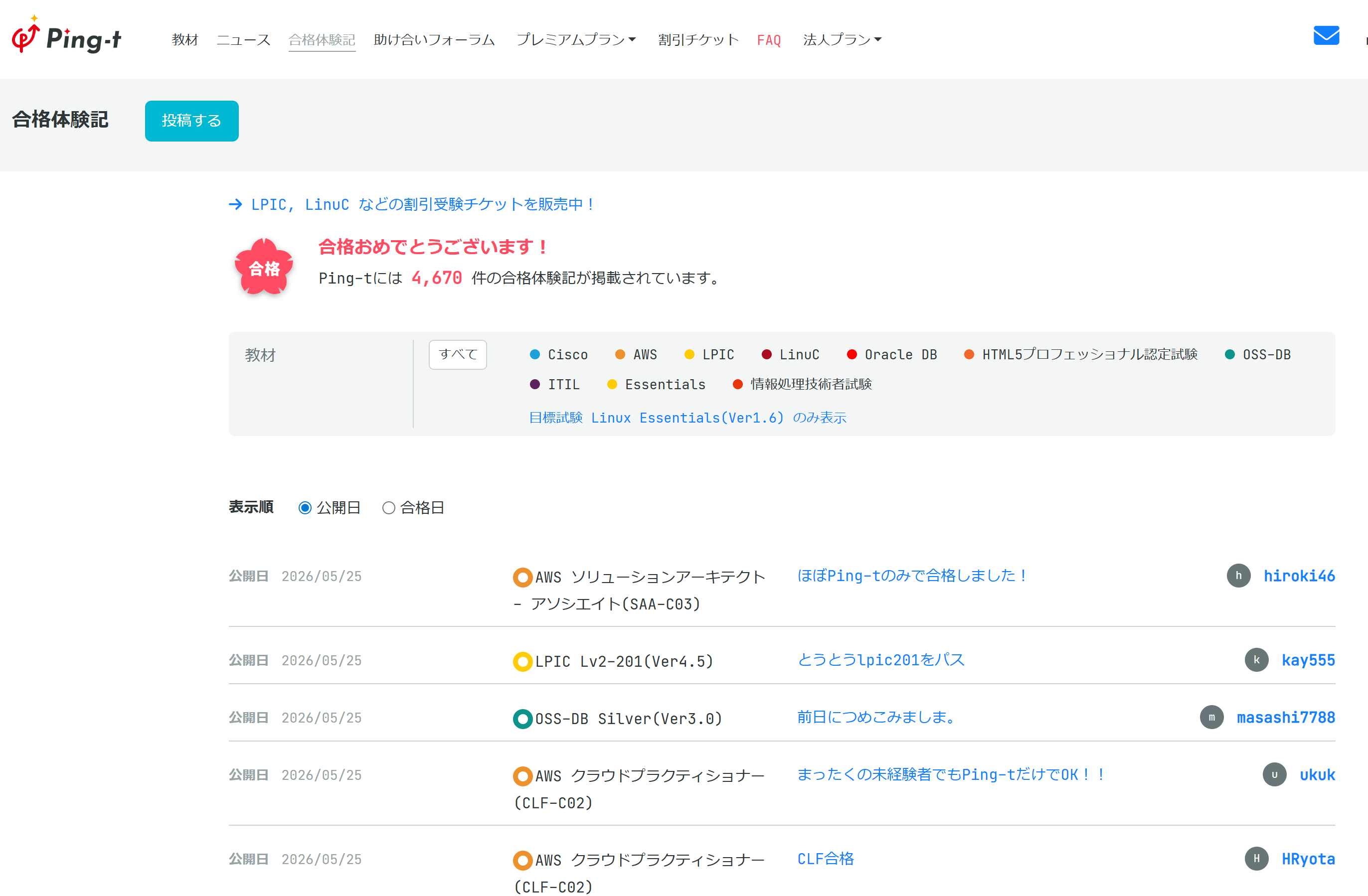This screenshot has width=1368, height=896.
Task: Show only Linux Essentials(Ver1.6) target exam
Action: point(687,417)
